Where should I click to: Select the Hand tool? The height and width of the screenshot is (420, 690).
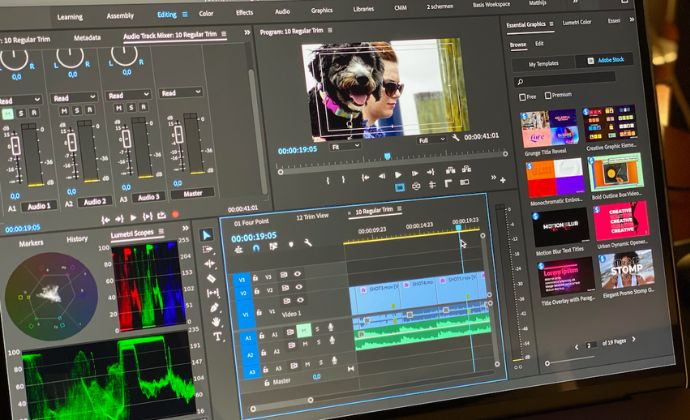216,322
